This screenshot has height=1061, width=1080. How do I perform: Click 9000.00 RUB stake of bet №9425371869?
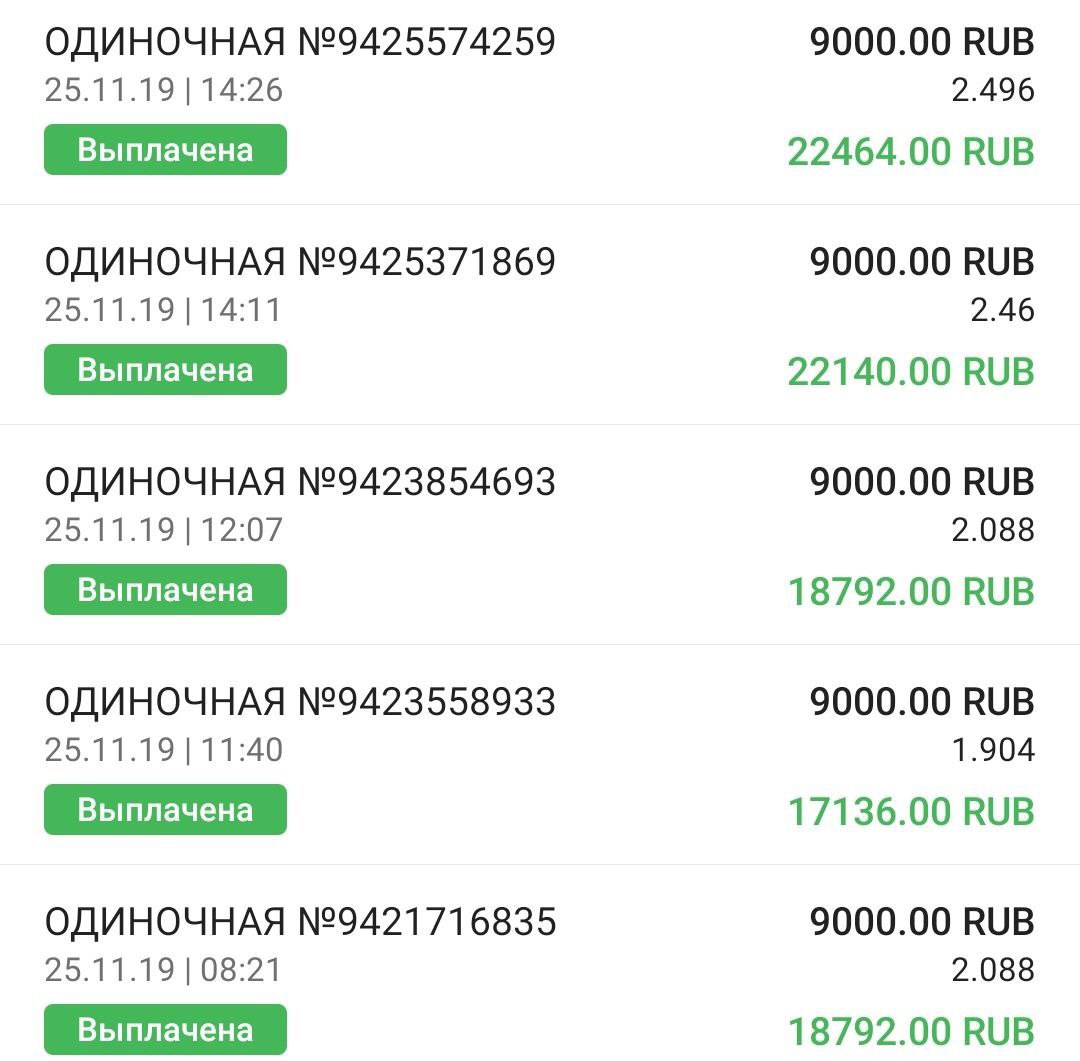921,262
